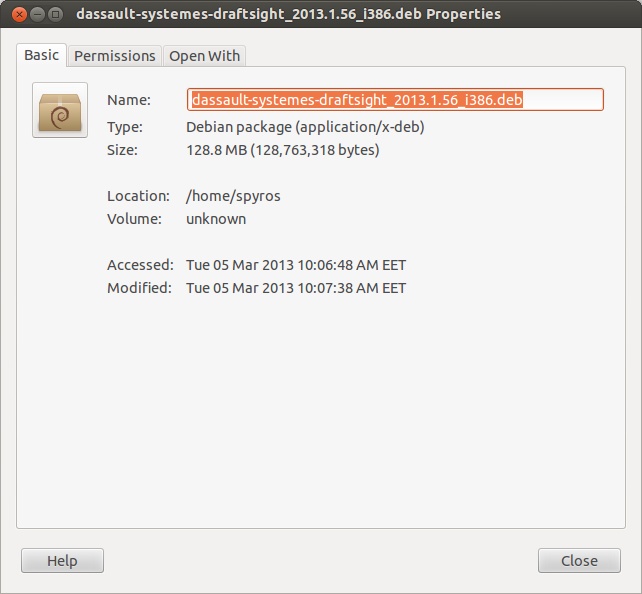
Task: Click the 'Name:' label
Action: point(129,100)
